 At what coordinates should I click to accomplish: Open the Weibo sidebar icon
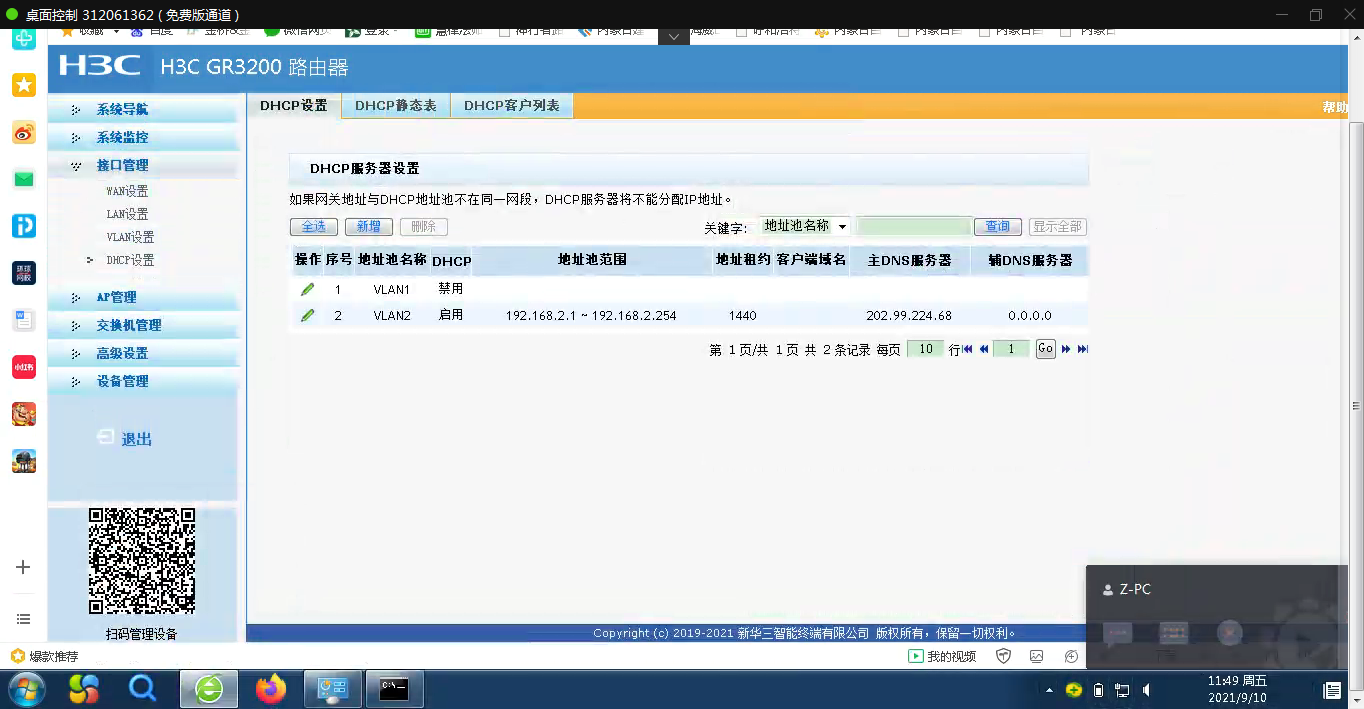point(24,132)
